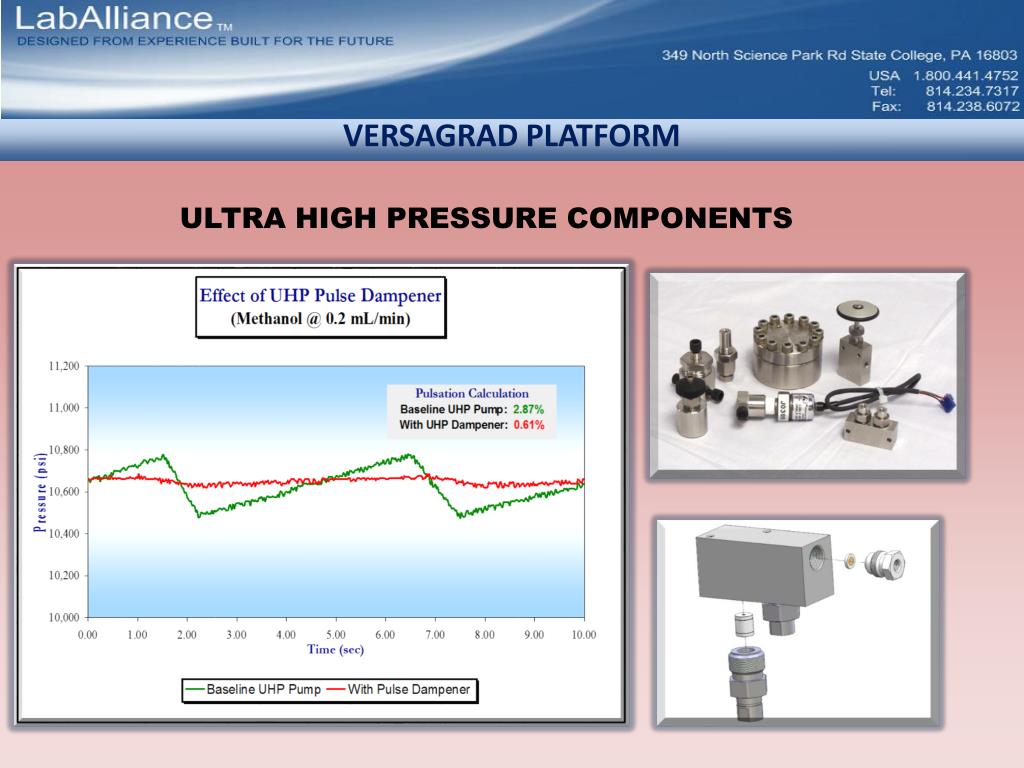
Task: Click the x-axis value 7.00
Action: 435,635
